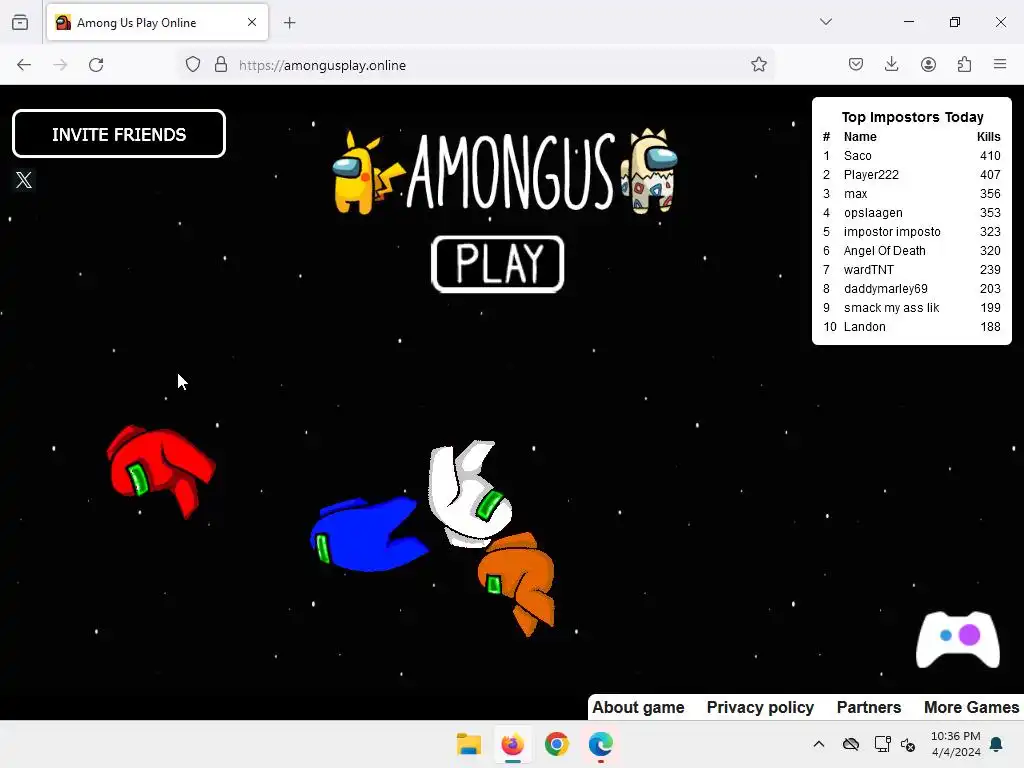Open the notification bell icon

[996, 744]
